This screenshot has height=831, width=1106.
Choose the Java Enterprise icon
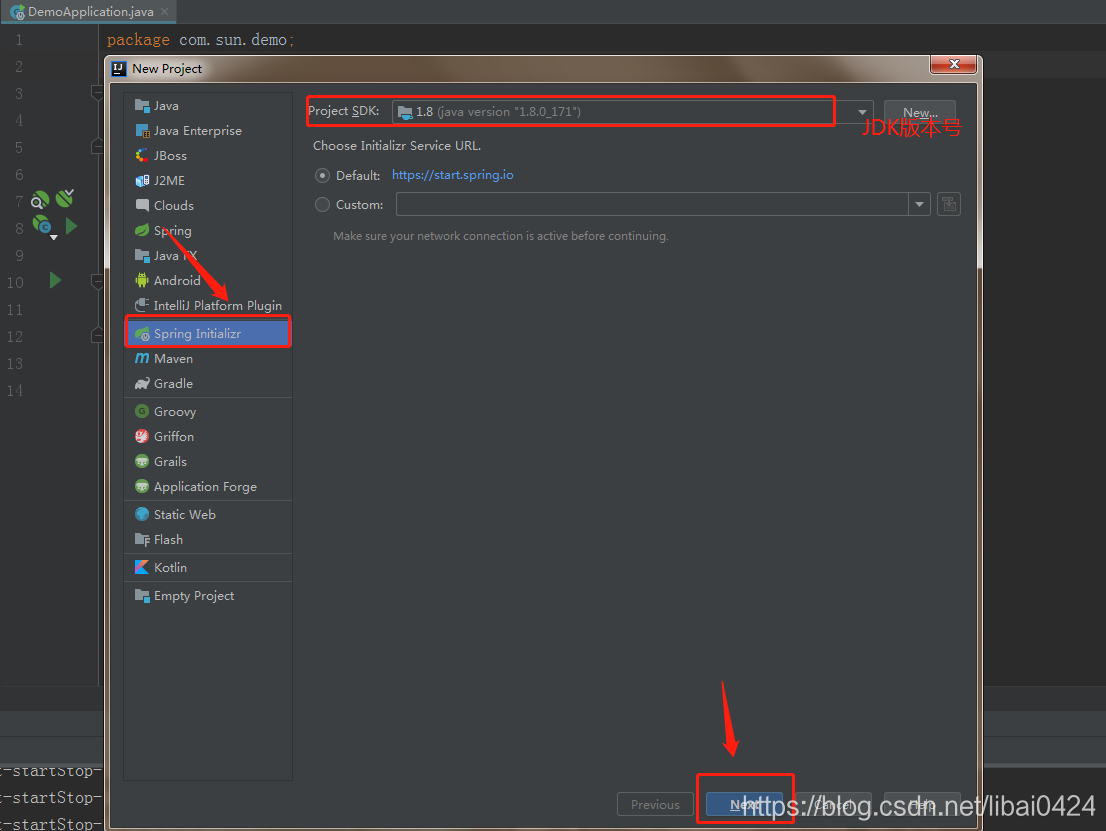142,131
